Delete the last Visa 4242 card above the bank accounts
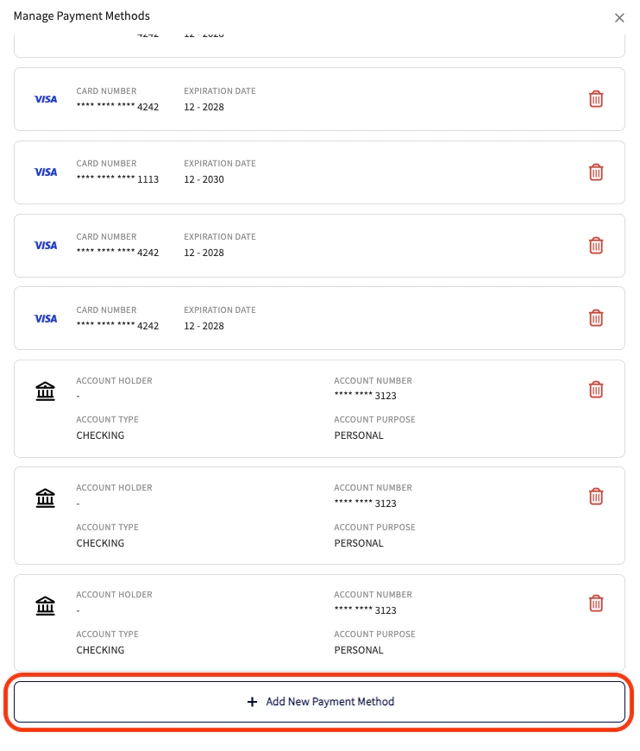Image resolution: width=640 pixels, height=751 pixels. click(x=595, y=318)
